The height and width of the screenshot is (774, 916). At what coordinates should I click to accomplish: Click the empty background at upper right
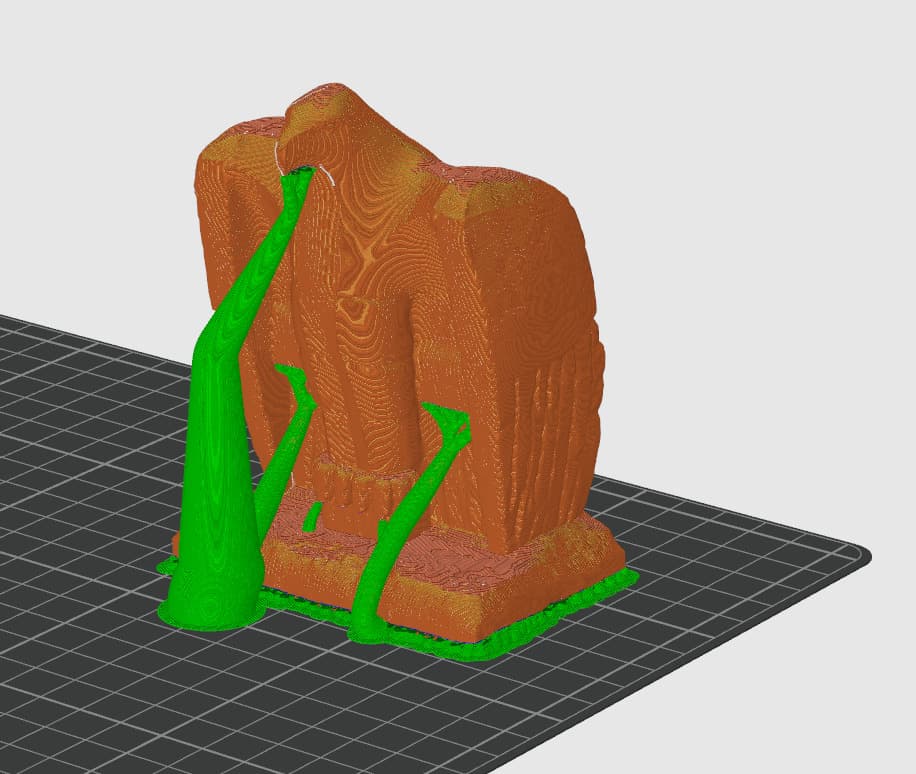(800, 100)
